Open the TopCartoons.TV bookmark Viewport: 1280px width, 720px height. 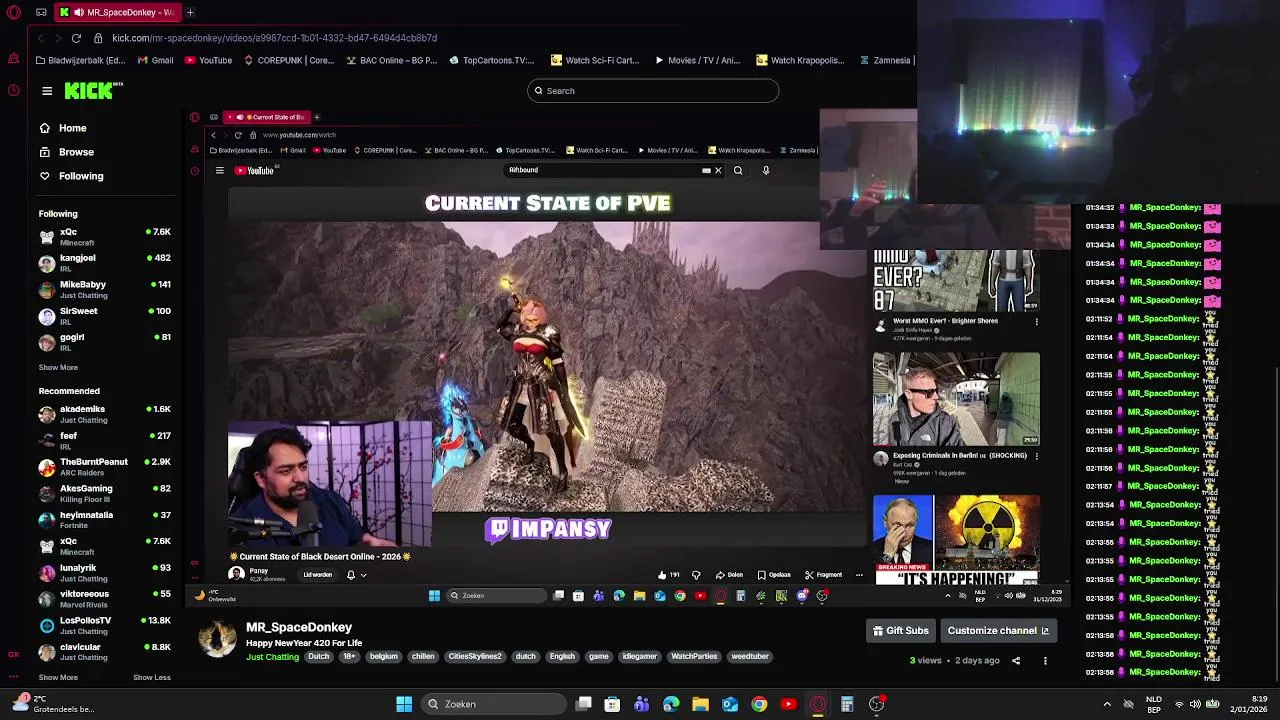point(491,60)
